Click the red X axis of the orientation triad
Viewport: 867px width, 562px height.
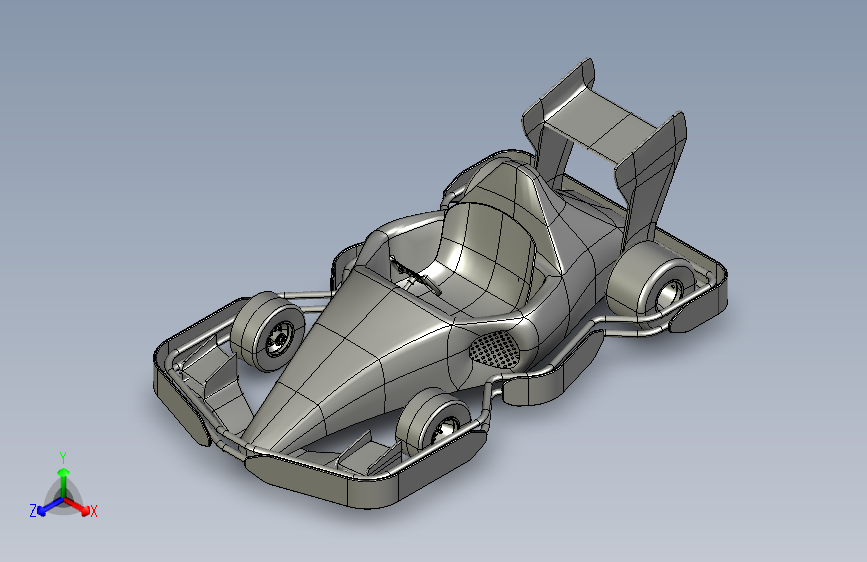[x=80, y=507]
